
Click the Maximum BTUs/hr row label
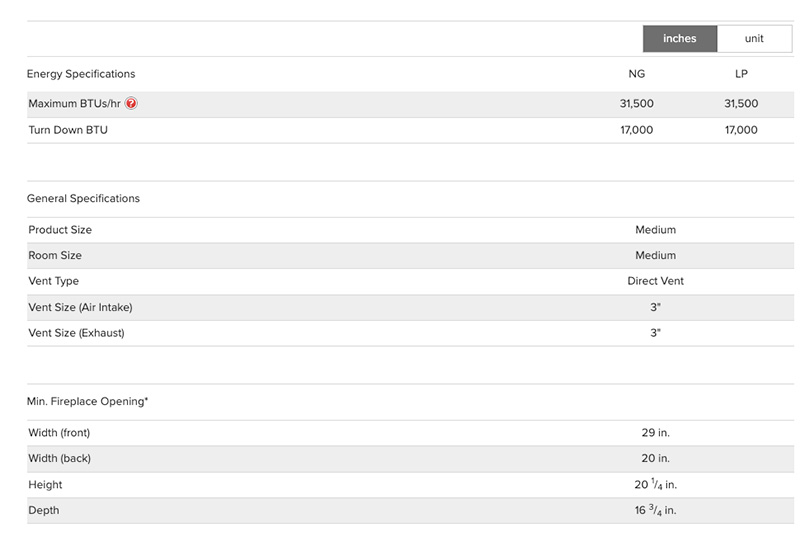(75, 104)
